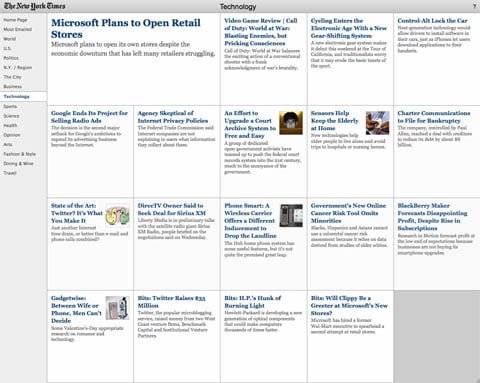Click The New York Times logo
This screenshot has width=480, height=383.
click(35, 6)
